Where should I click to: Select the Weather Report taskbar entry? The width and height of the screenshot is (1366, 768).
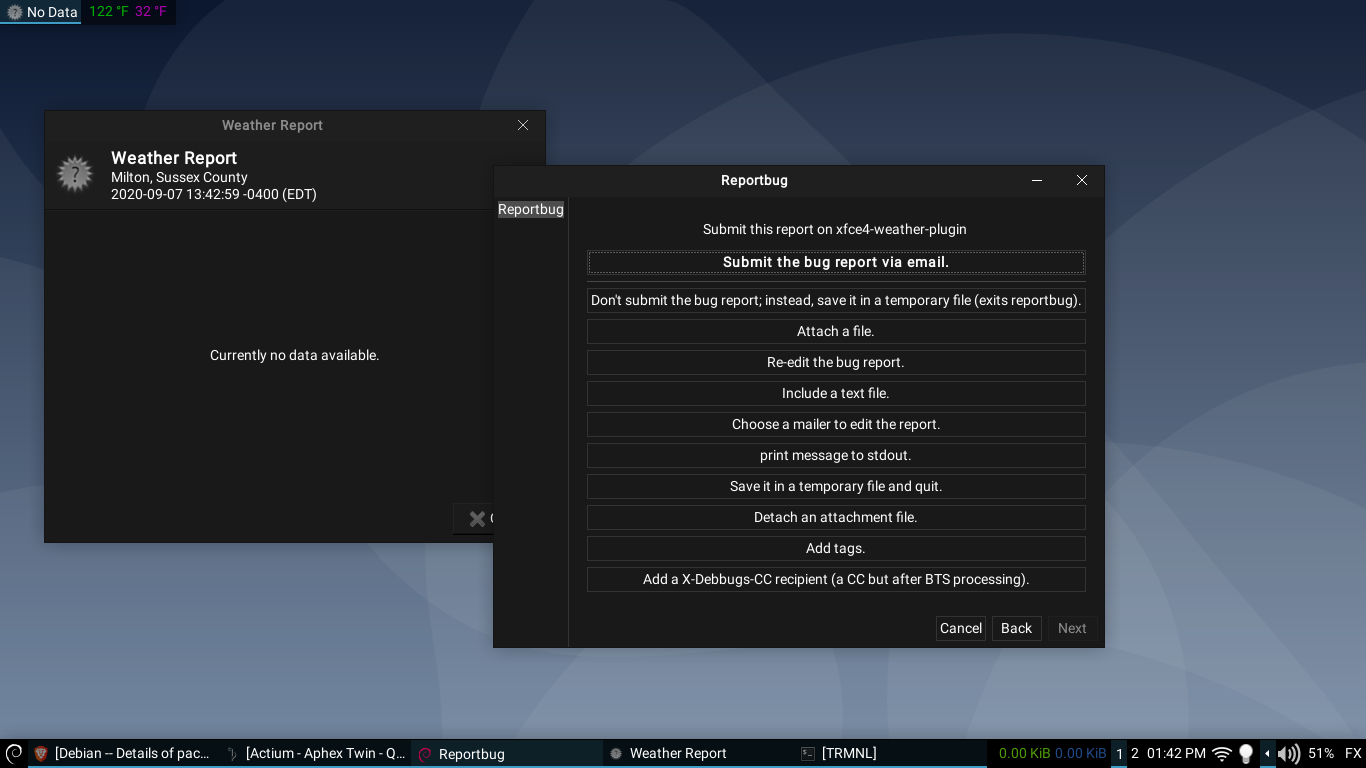click(x=698, y=753)
